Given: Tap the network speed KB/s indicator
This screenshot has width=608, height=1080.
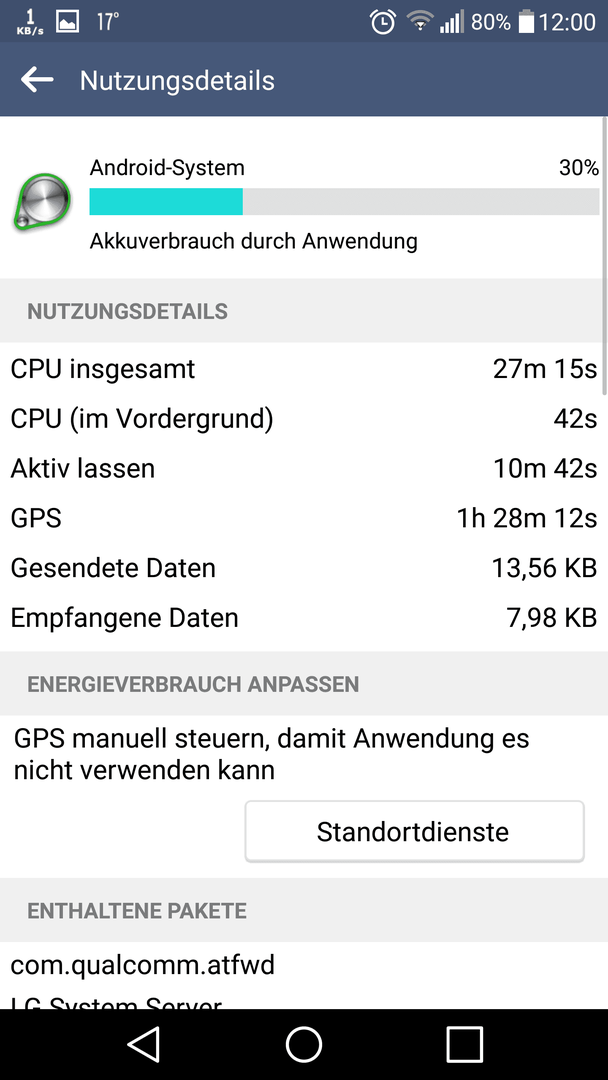Looking at the screenshot, I should (x=28, y=23).
